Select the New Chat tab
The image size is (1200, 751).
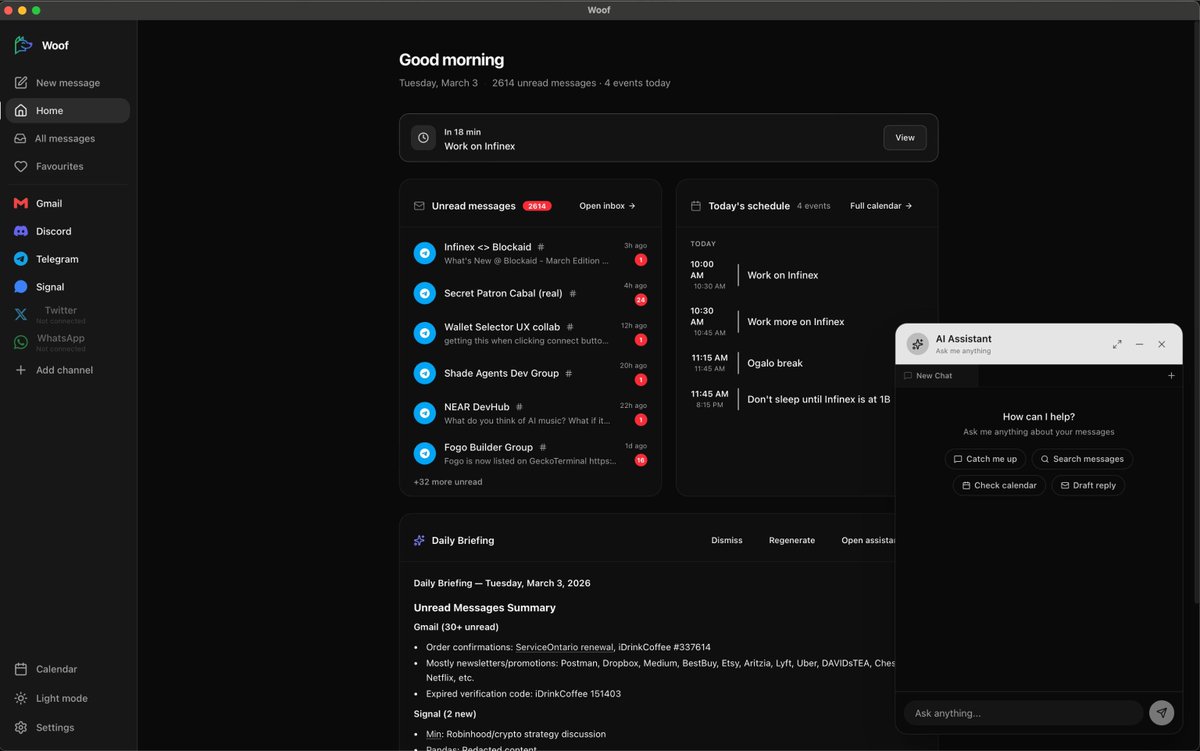(x=937, y=376)
